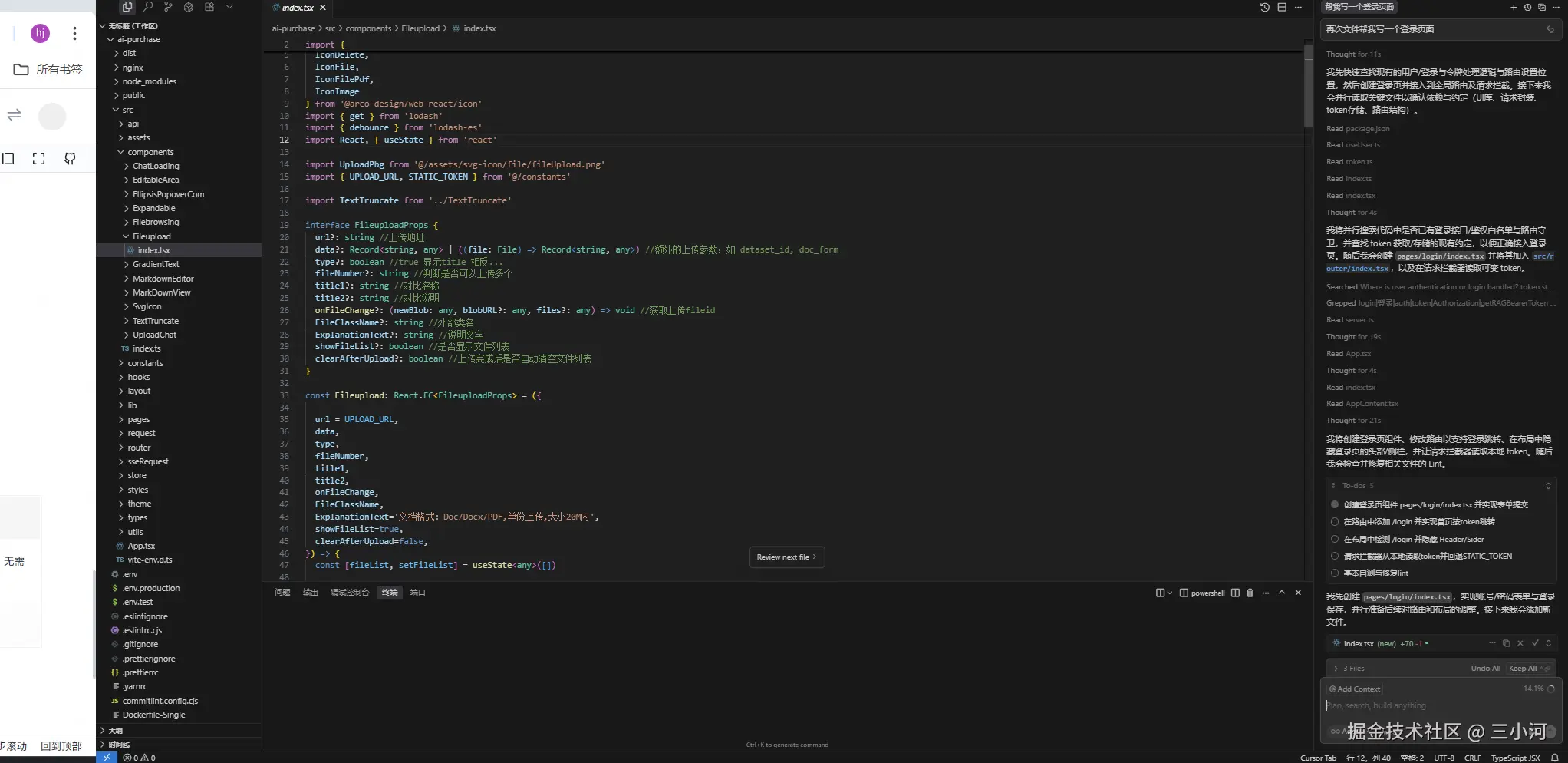Toggle the '/login' route to-do item
The width and height of the screenshot is (1568, 763).
(1335, 522)
